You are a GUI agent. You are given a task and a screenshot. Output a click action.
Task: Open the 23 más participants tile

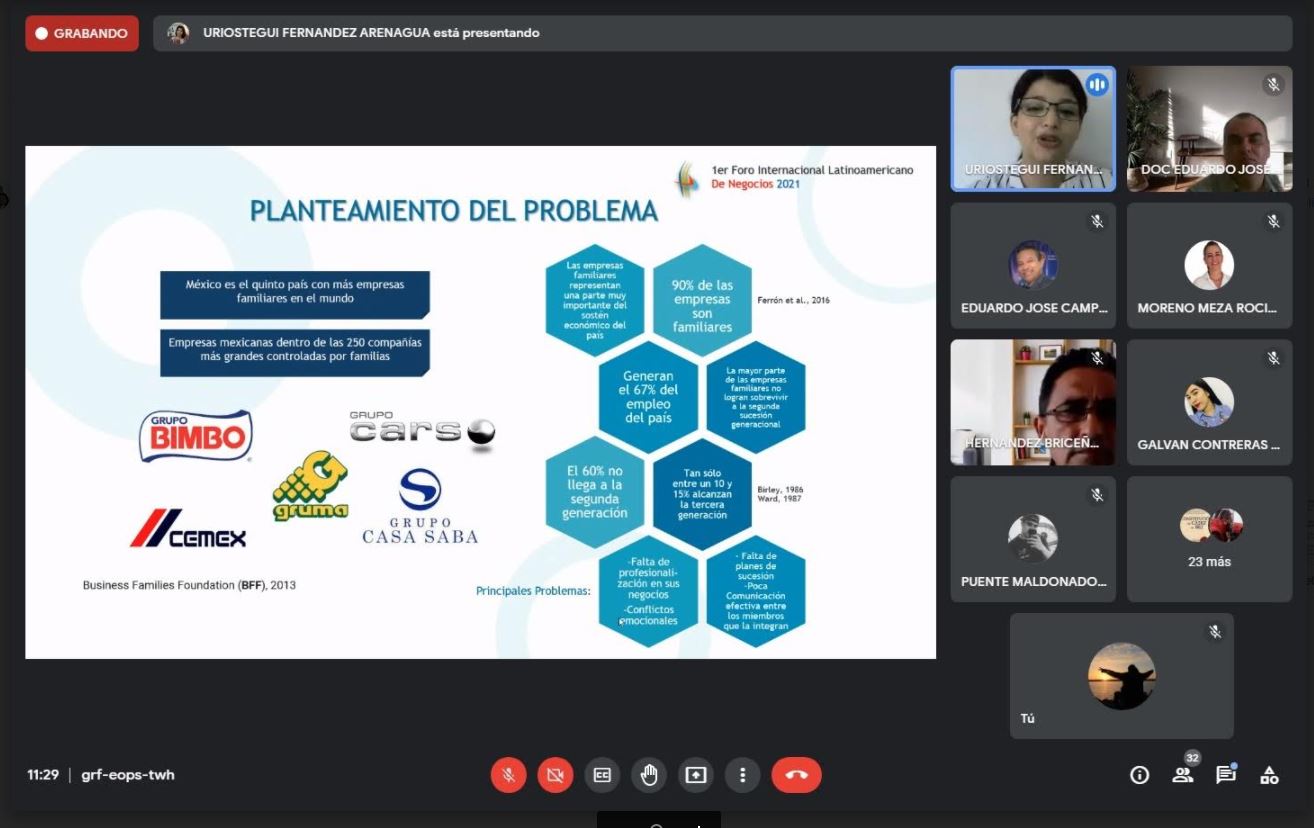pyautogui.click(x=1209, y=539)
